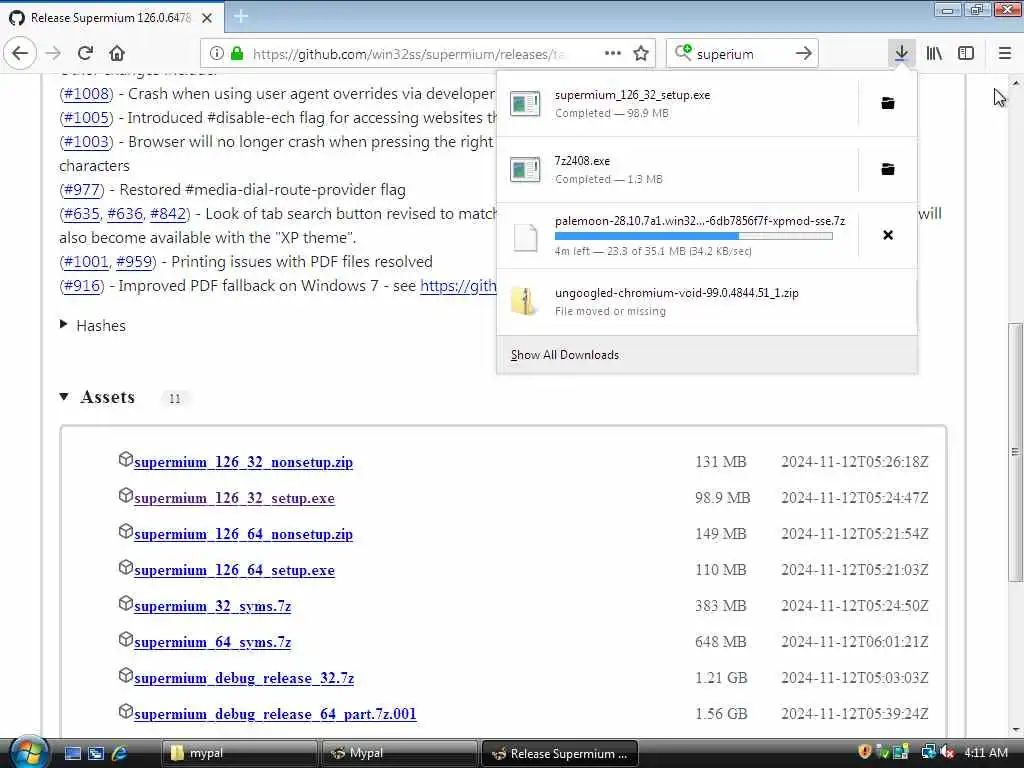Screen dimensions: 1024x768
Task: Reload the current GitHub page
Action: click(x=85, y=53)
